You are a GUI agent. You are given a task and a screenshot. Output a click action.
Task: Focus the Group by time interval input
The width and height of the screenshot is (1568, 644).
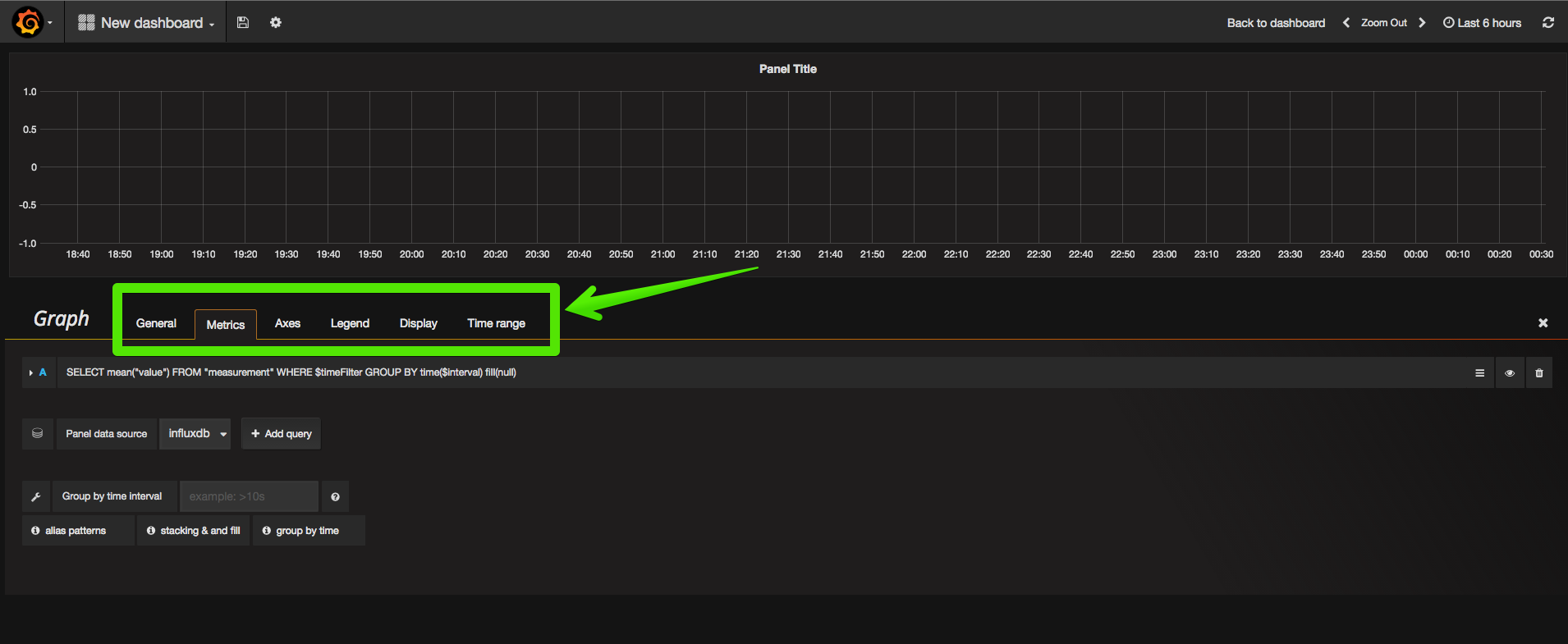pos(249,497)
